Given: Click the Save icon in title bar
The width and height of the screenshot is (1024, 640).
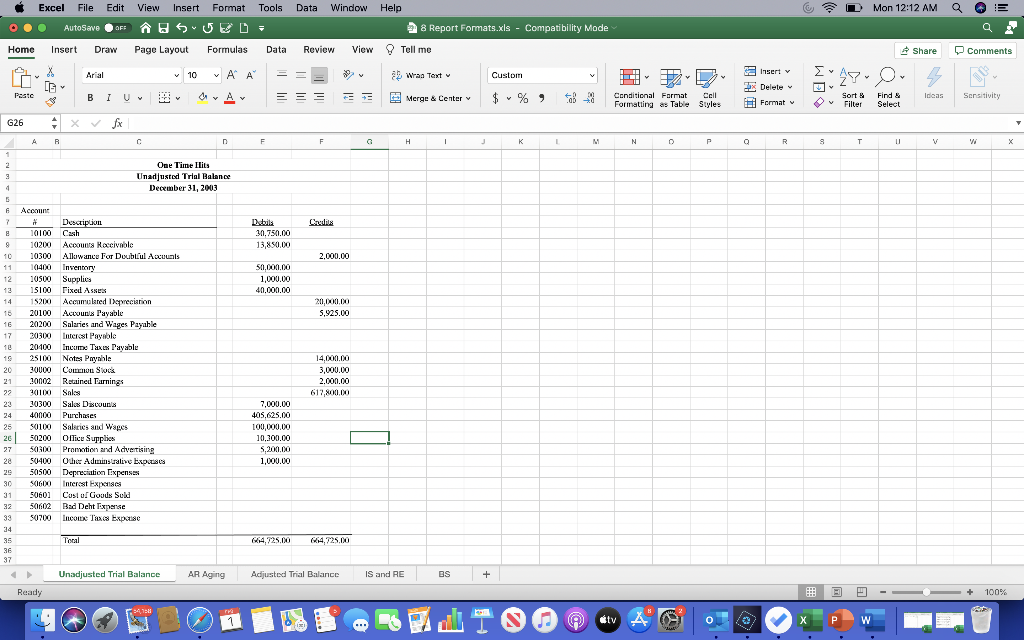Looking at the screenshot, I should coord(163,28).
